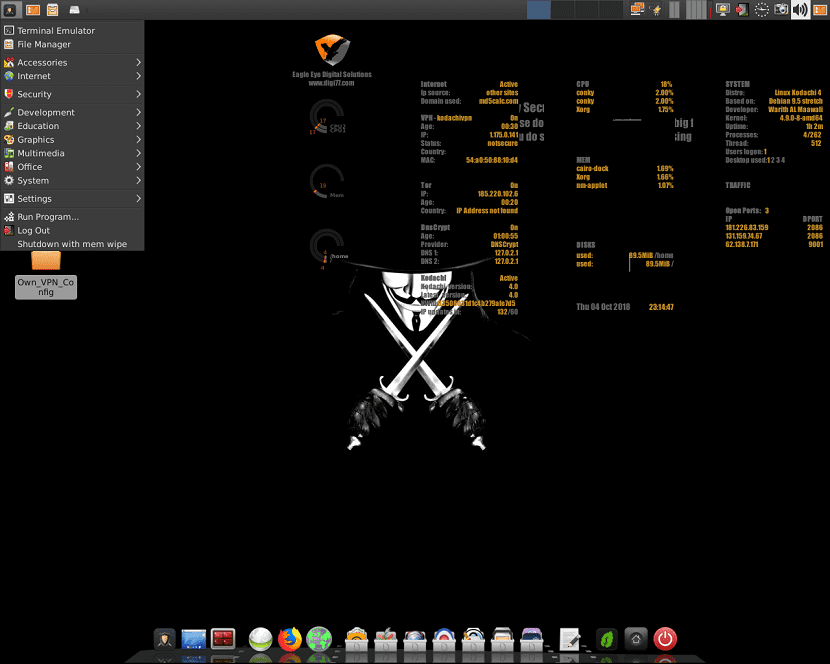
Task: Expand the Accessories submenu
Action: tap(50, 62)
